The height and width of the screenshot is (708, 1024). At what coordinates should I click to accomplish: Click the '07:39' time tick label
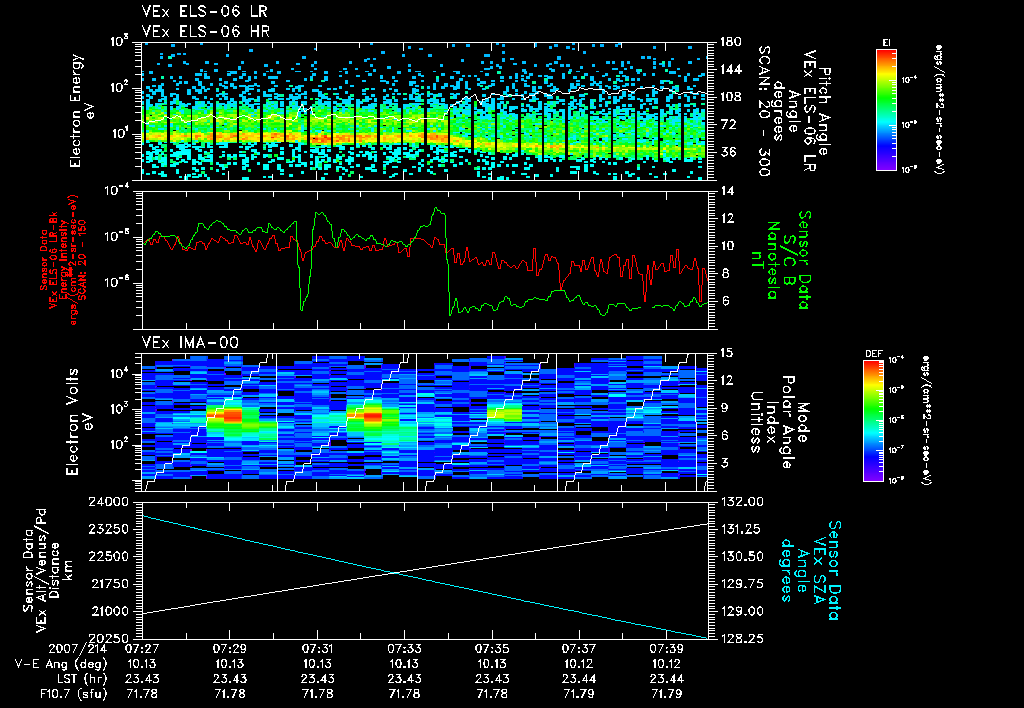coord(667,650)
